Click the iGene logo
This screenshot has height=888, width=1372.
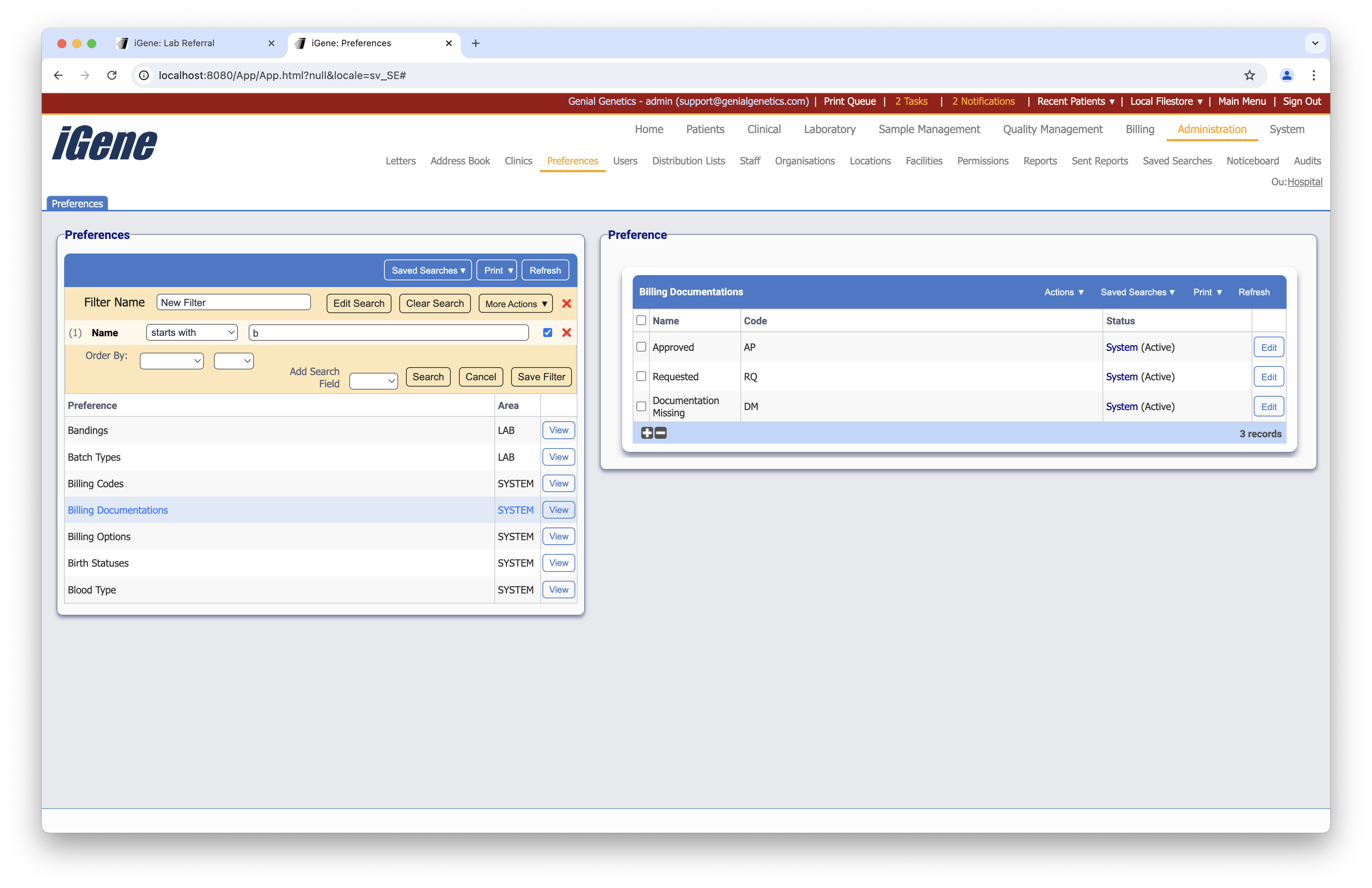(104, 143)
